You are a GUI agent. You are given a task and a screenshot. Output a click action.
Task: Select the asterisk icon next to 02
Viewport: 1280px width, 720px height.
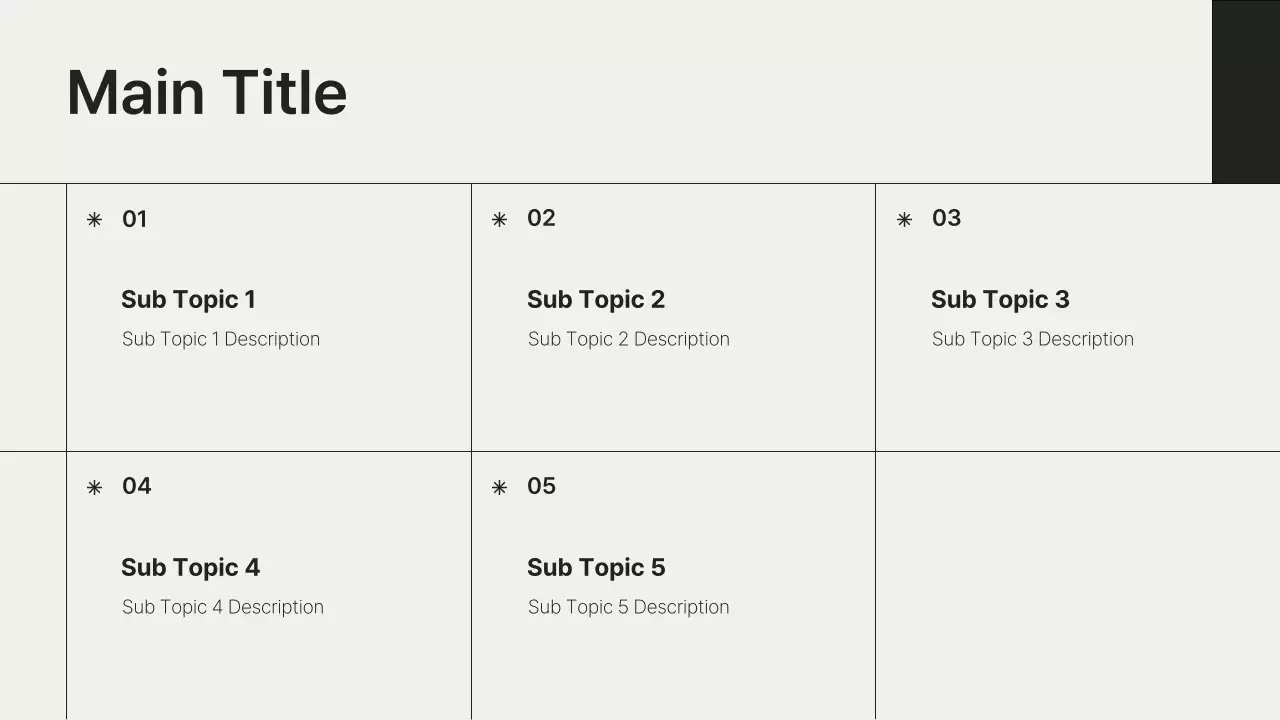tap(499, 220)
